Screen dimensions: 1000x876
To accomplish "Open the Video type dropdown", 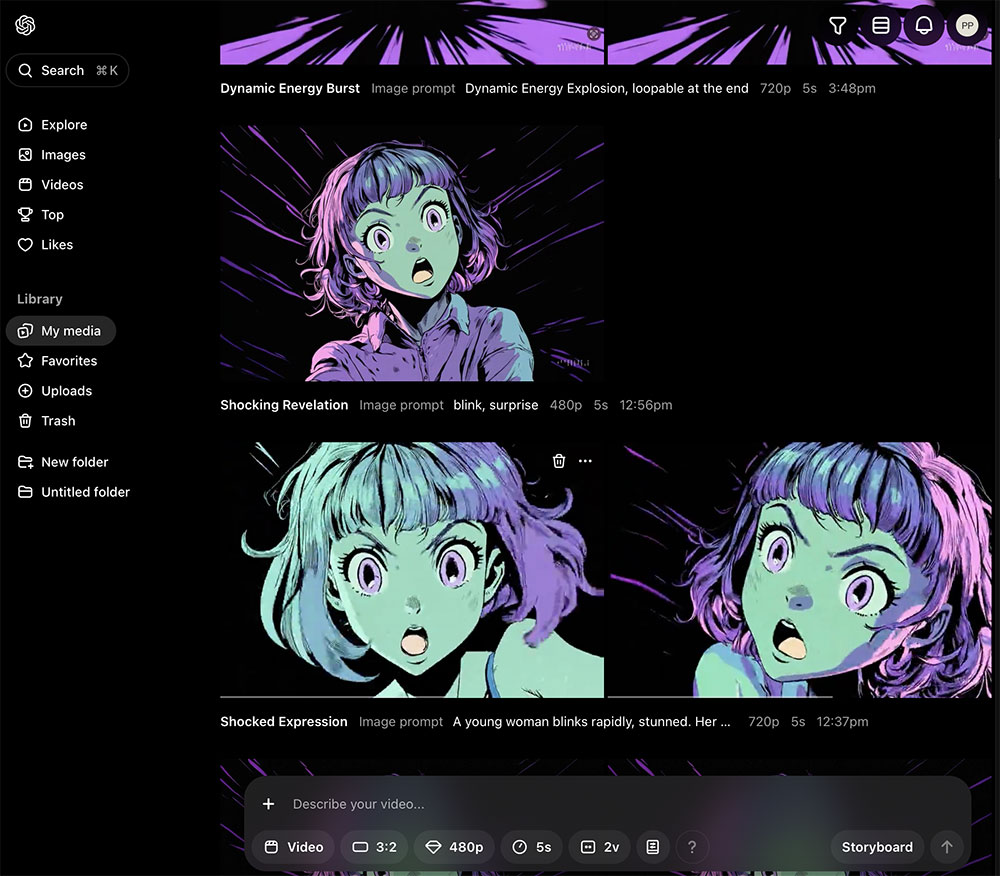I will pyautogui.click(x=293, y=847).
